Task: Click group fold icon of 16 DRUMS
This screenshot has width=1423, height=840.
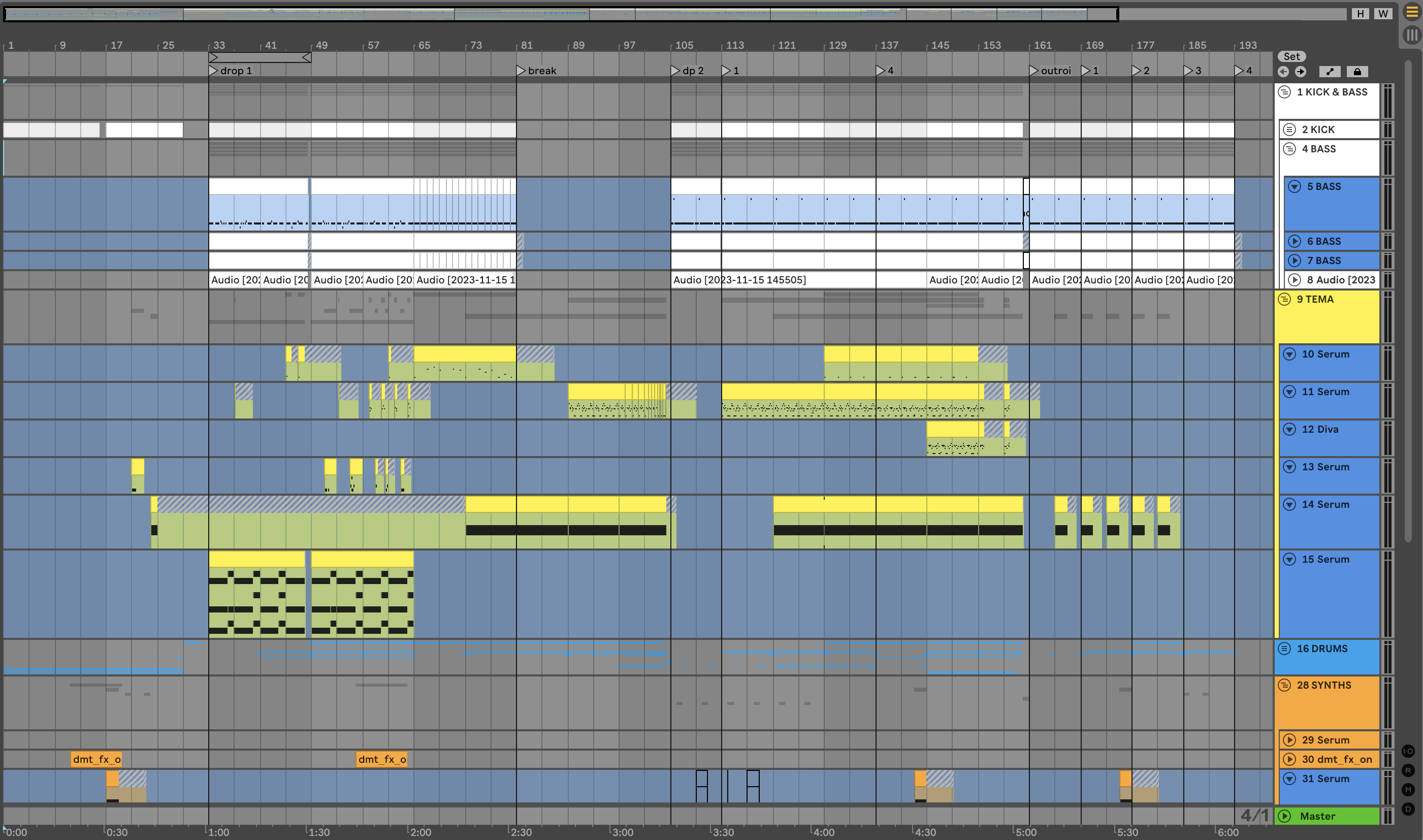Action: (1284, 649)
